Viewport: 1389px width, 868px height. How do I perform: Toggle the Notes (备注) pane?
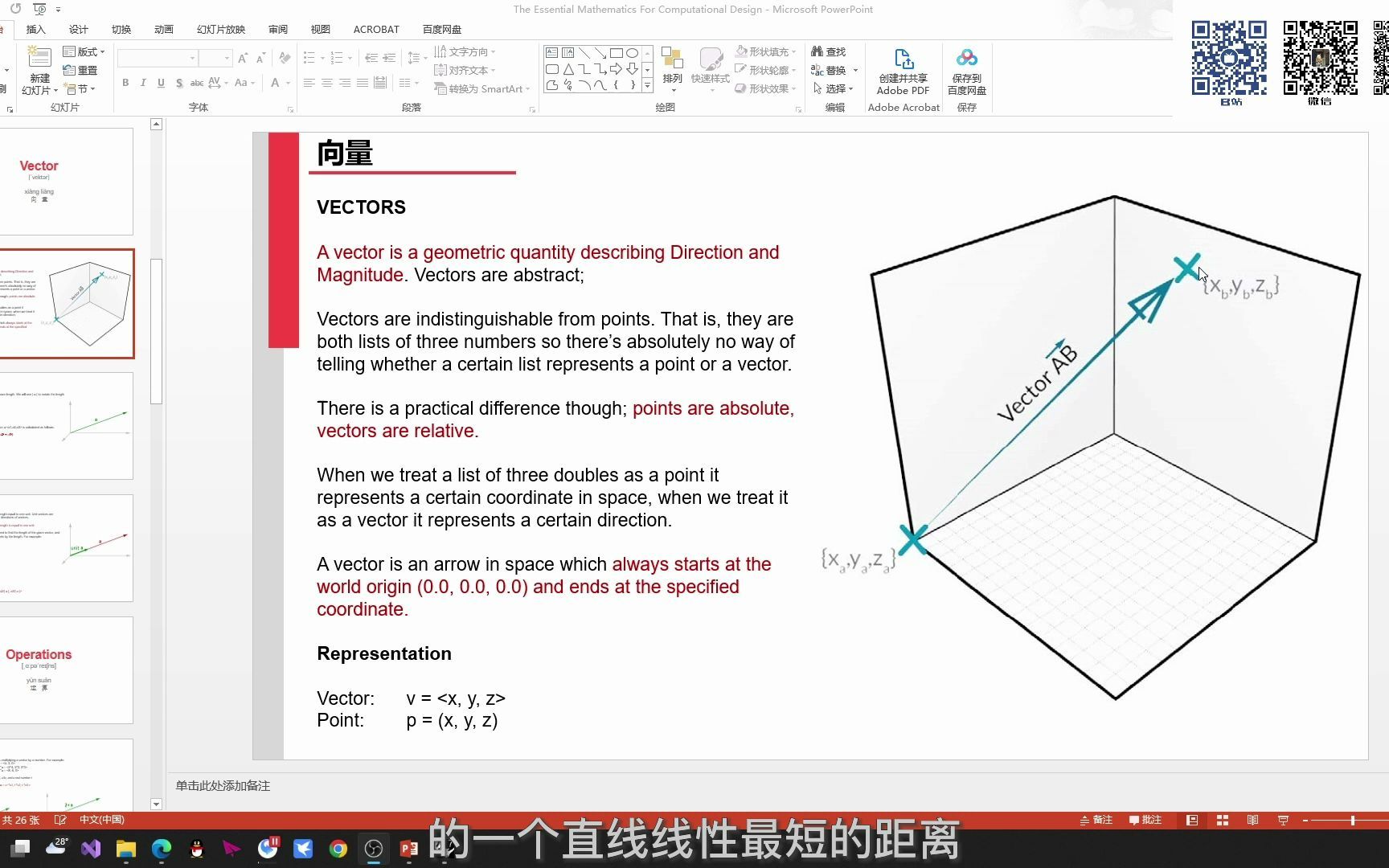point(1096,820)
